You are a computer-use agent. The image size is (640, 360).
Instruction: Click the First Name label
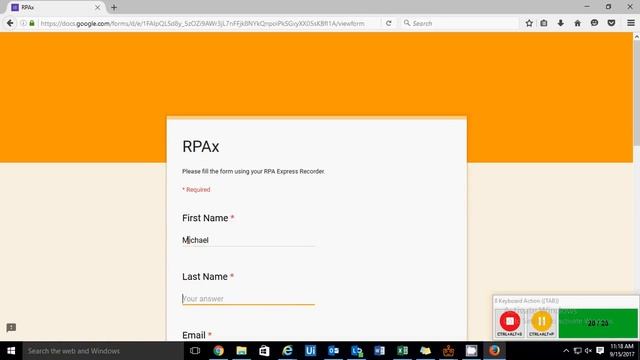(x=205, y=218)
